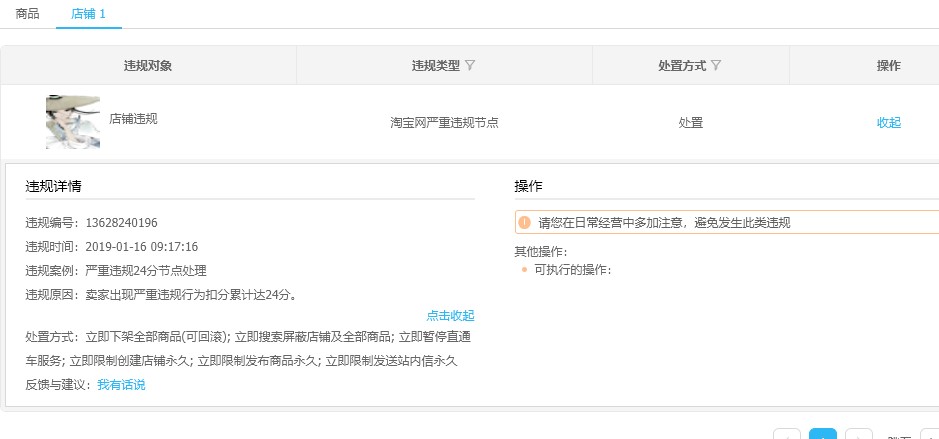This screenshot has width=939, height=439.
Task: Select the highlighted current page button
Action: pyautogui.click(x=823, y=435)
